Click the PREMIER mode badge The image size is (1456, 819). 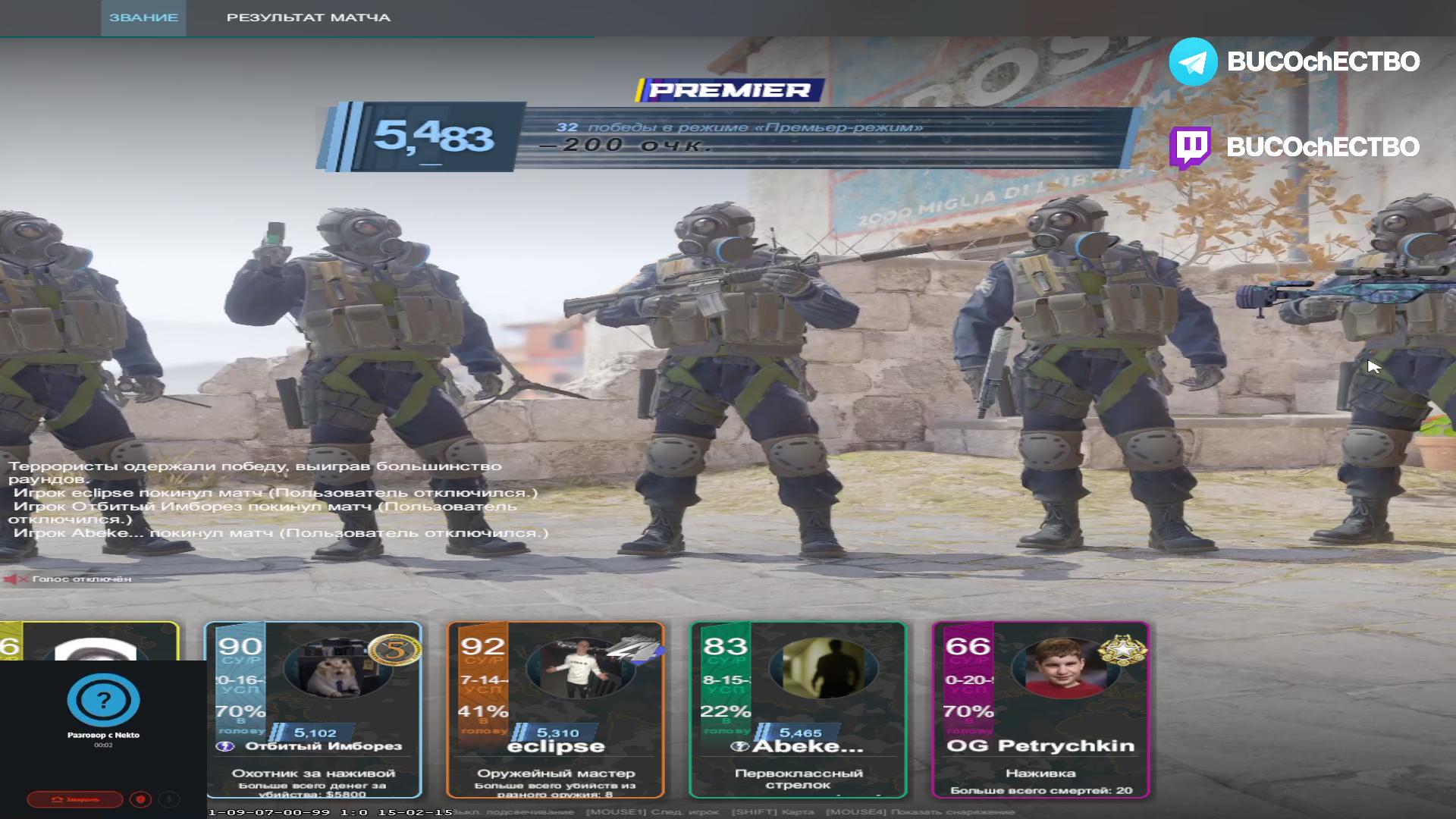point(730,90)
